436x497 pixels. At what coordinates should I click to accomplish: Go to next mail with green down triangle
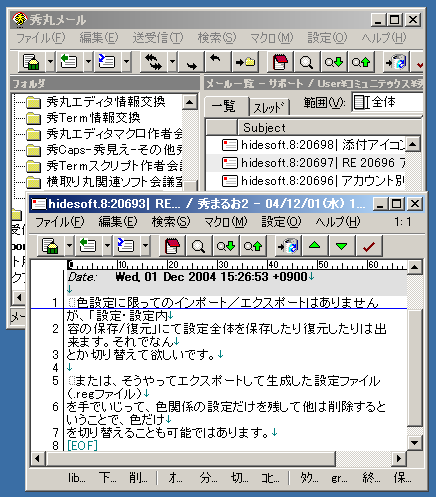coord(342,246)
